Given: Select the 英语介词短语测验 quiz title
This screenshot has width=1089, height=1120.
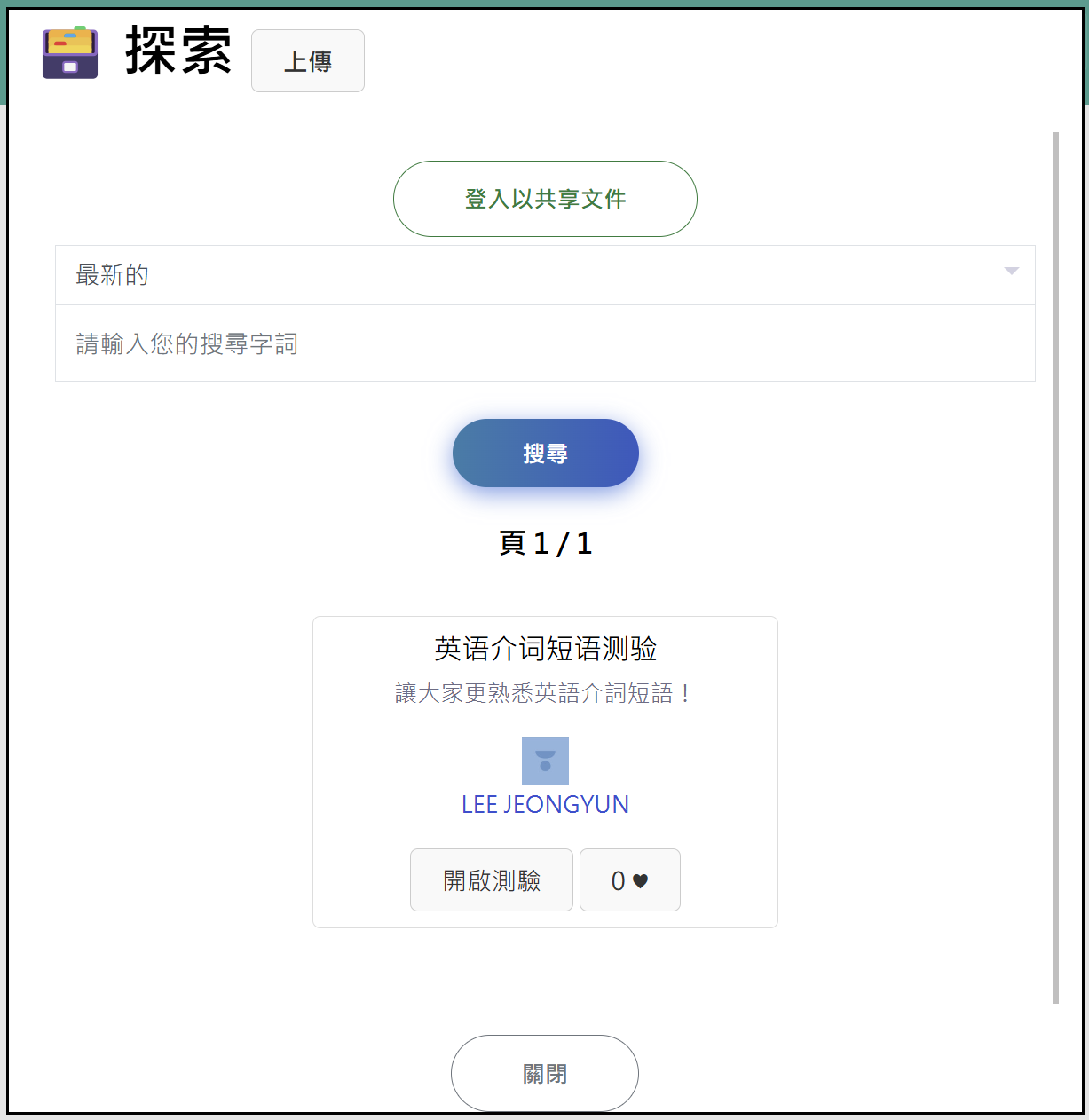Looking at the screenshot, I should pos(545,649).
